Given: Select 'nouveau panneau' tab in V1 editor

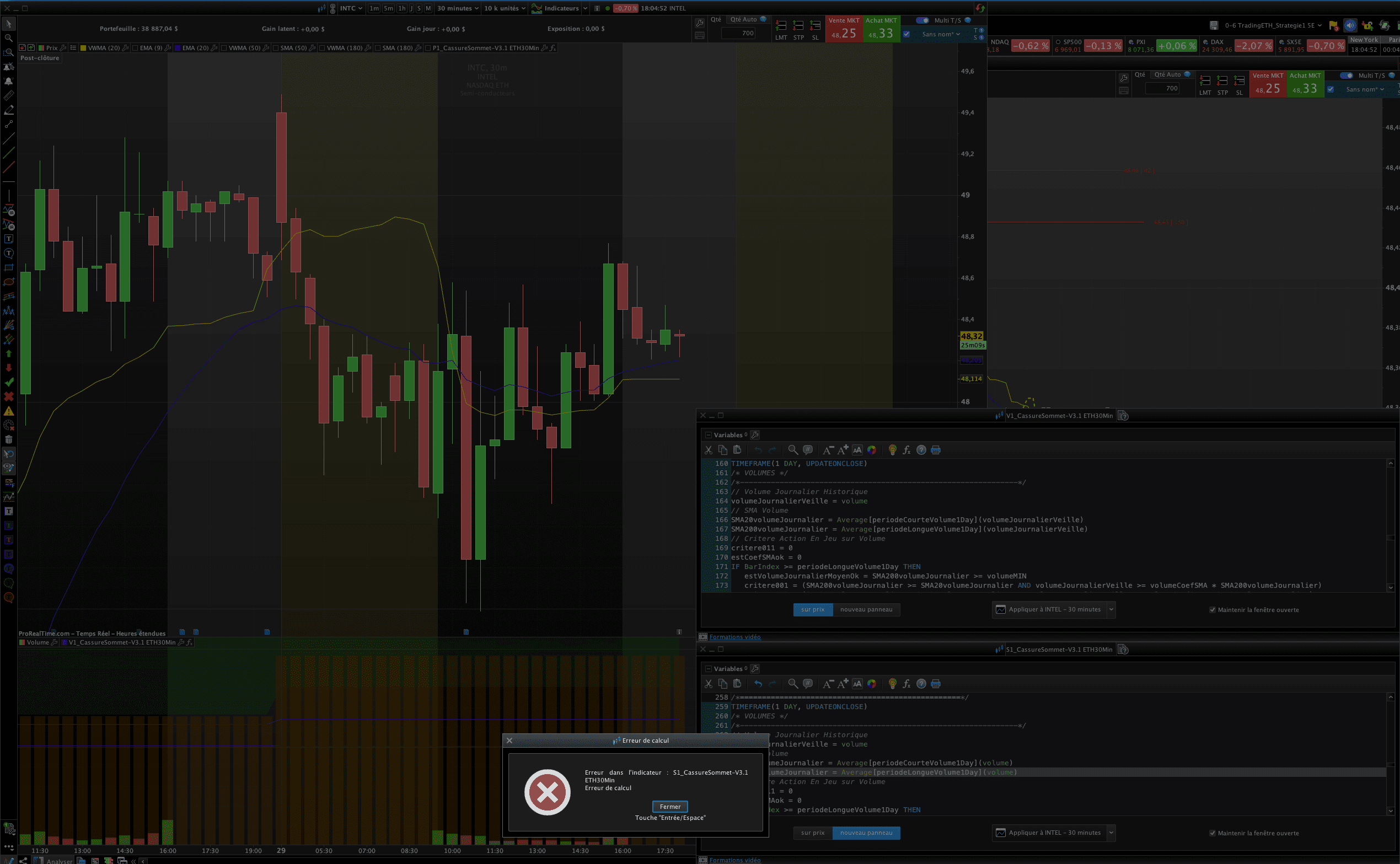Looking at the screenshot, I should 866,609.
